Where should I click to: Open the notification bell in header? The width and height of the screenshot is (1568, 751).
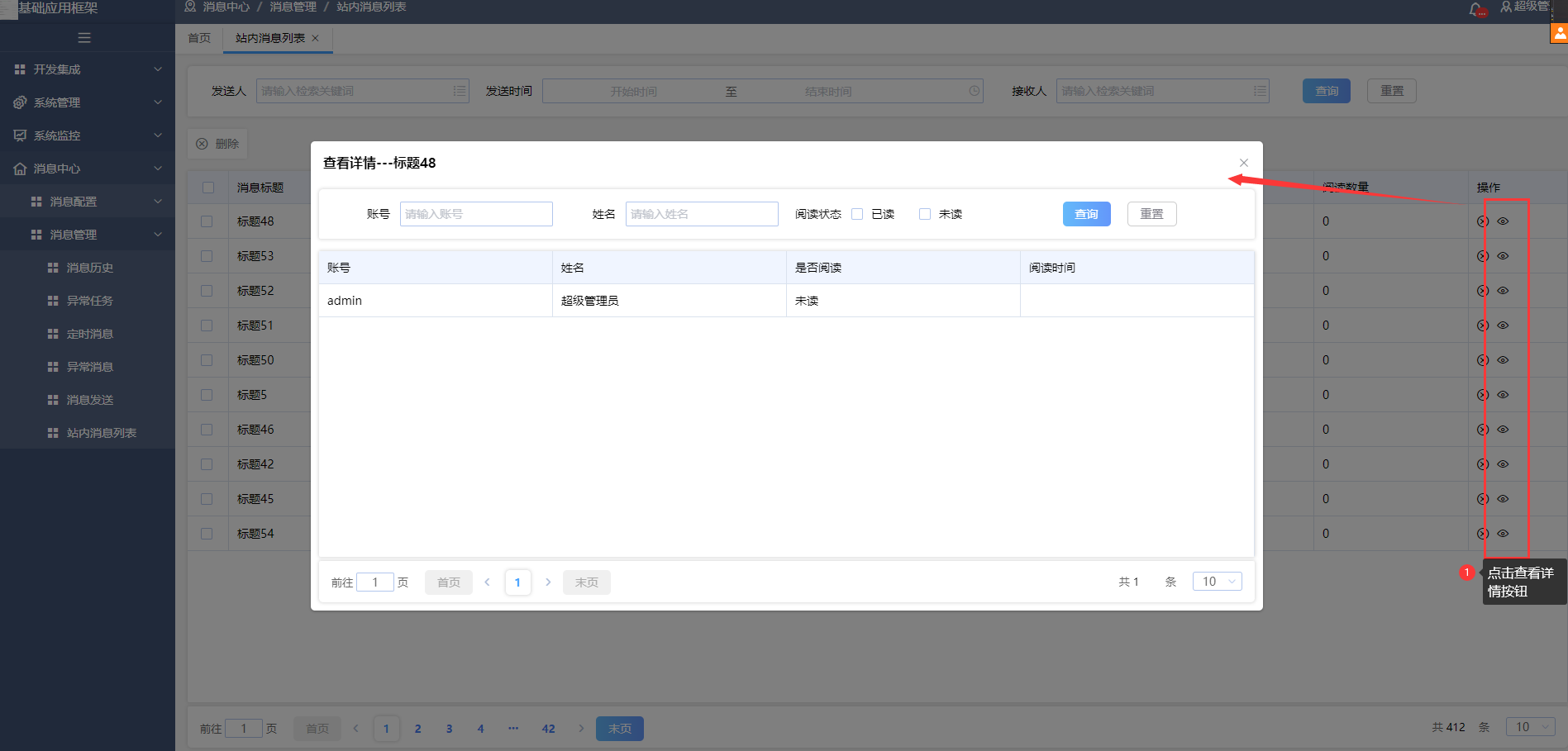coord(1476,9)
